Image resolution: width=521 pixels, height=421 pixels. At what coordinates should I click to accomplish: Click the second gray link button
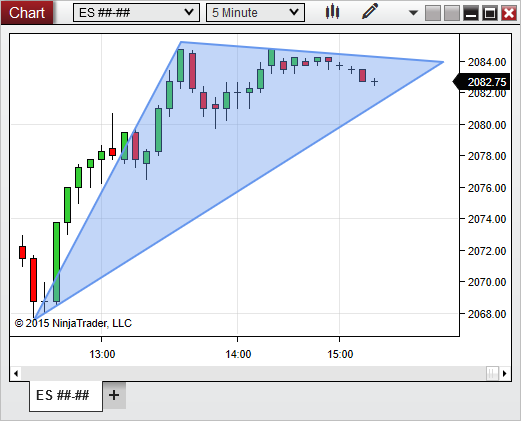(x=452, y=13)
